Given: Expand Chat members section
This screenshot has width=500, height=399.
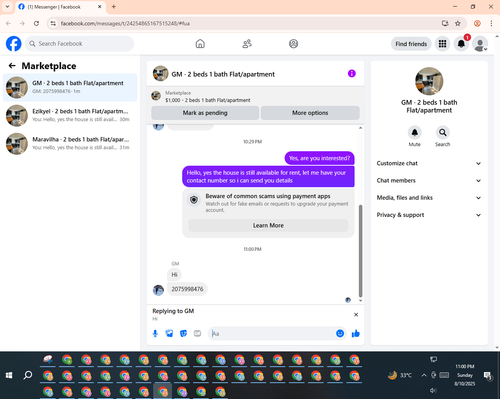Looking at the screenshot, I should pyautogui.click(x=429, y=181).
